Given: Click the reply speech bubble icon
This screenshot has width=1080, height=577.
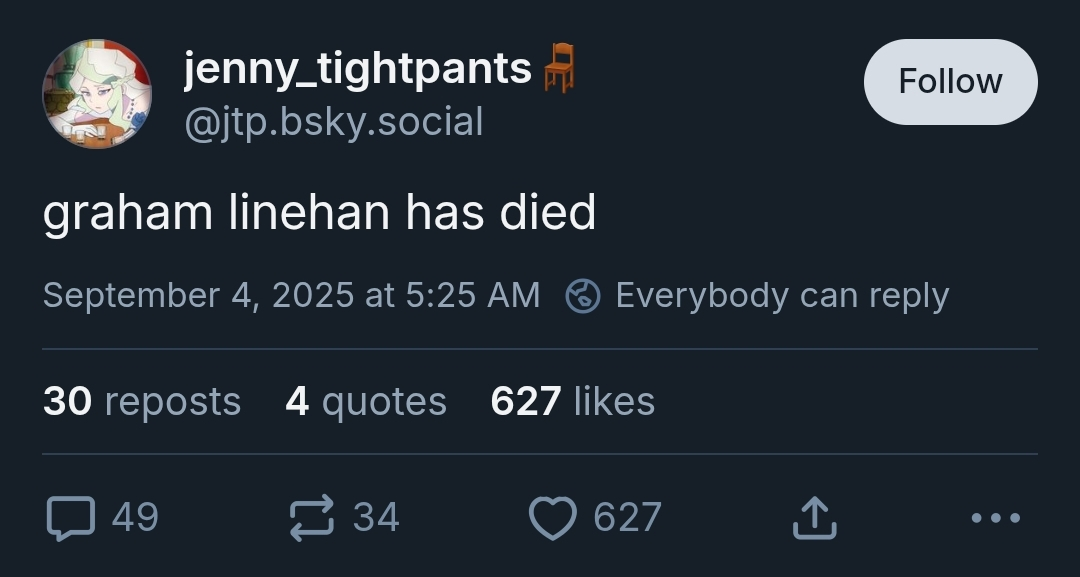Looking at the screenshot, I should 71,518.
